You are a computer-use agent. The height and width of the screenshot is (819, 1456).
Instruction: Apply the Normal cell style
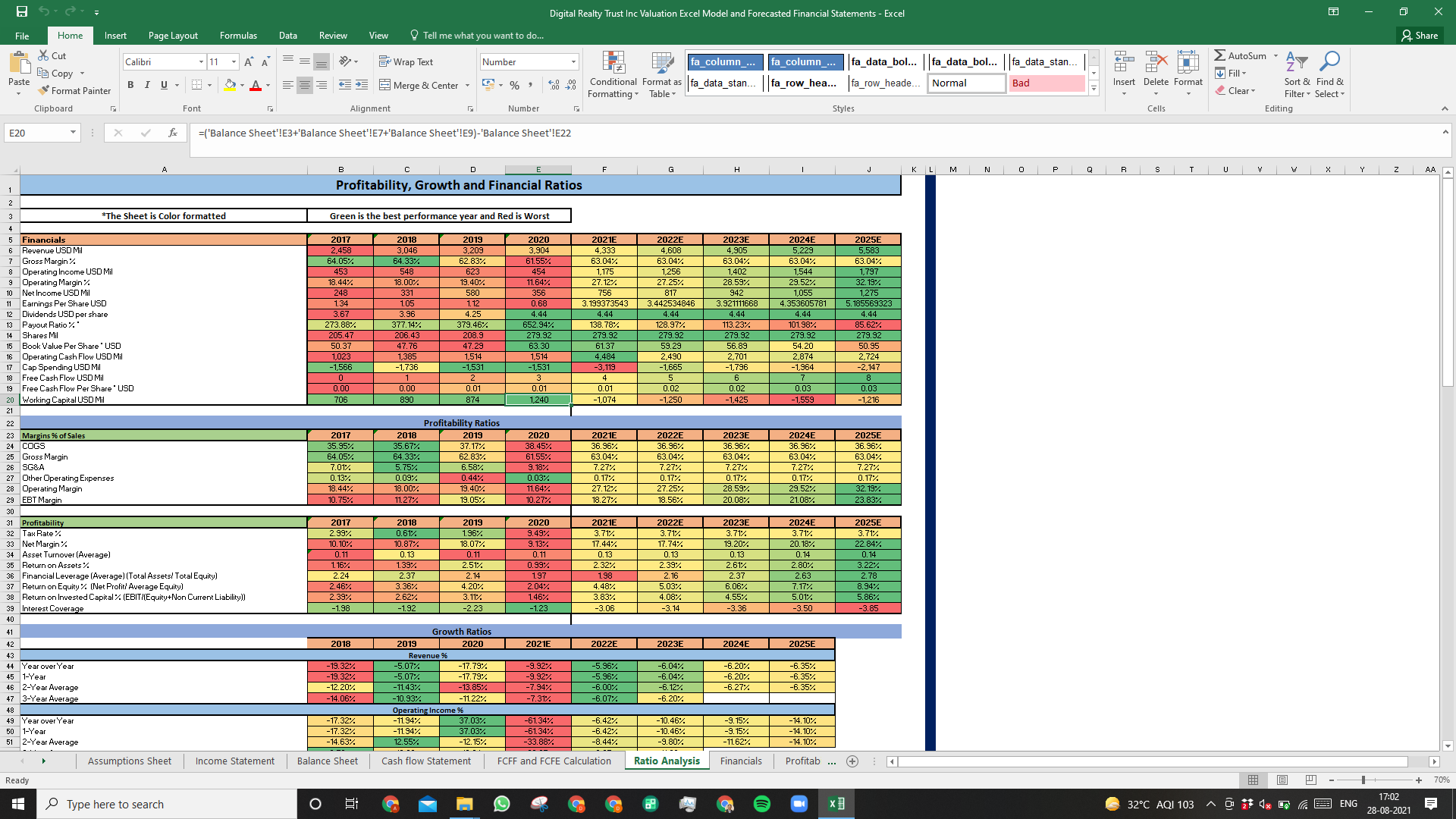coord(966,83)
